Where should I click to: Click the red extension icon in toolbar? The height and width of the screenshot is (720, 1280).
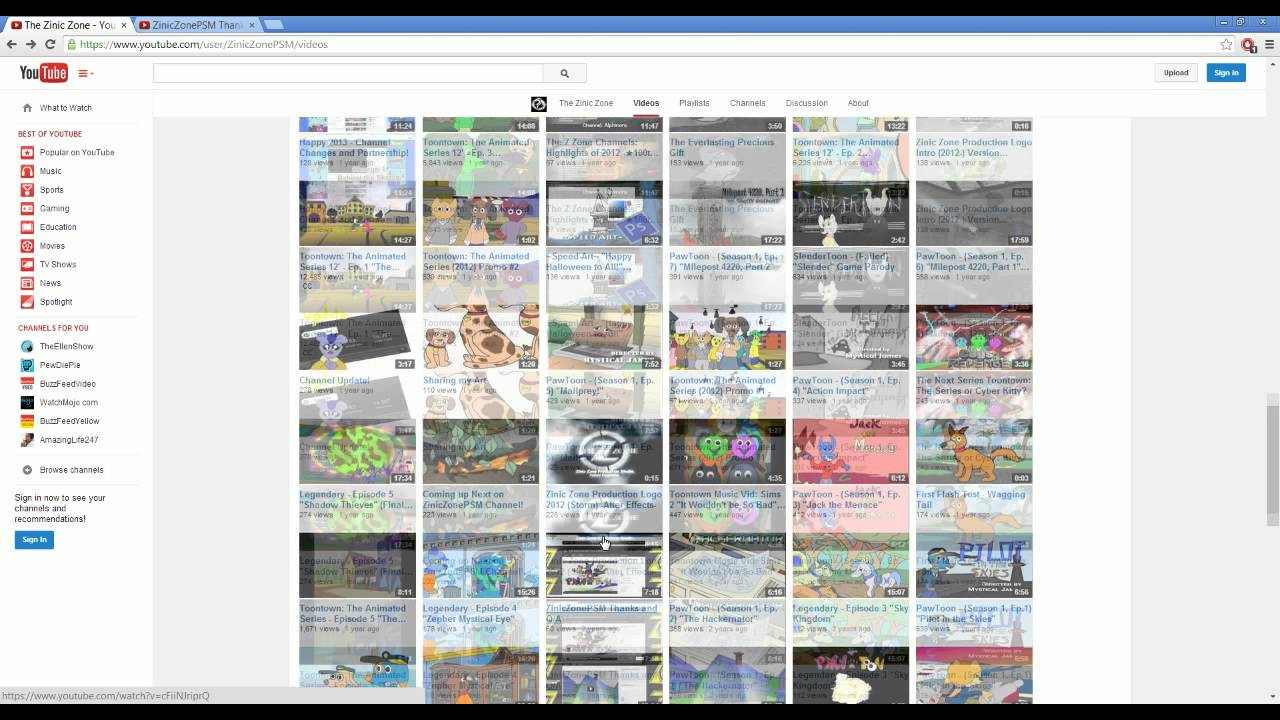(x=1248, y=44)
